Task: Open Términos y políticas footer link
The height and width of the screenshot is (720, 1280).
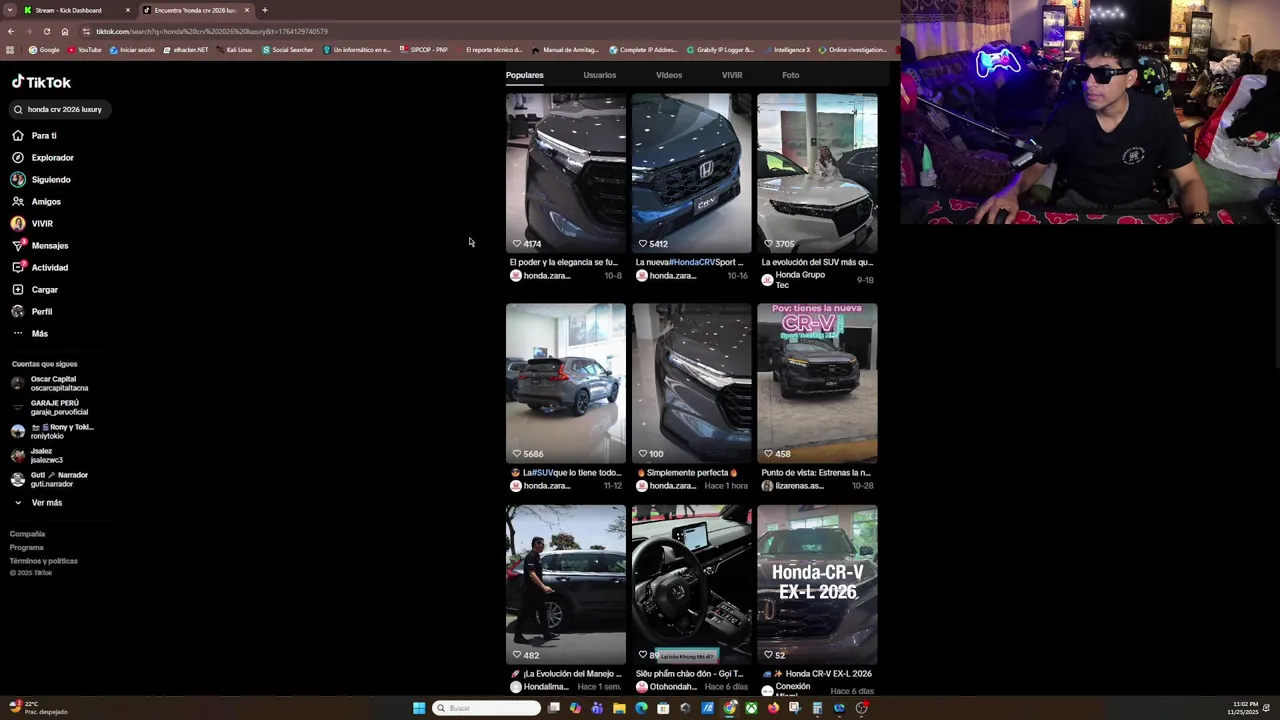Action: coord(44,561)
